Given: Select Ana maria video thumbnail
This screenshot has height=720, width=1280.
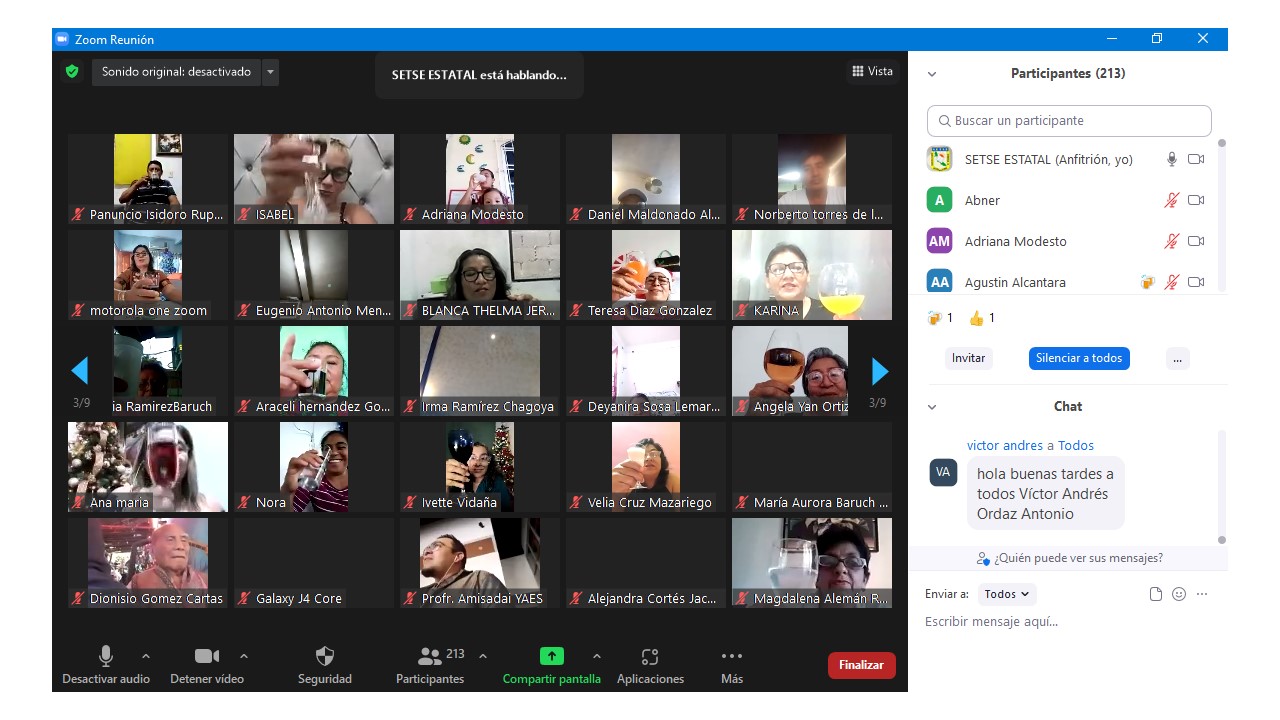Looking at the screenshot, I should [148, 467].
